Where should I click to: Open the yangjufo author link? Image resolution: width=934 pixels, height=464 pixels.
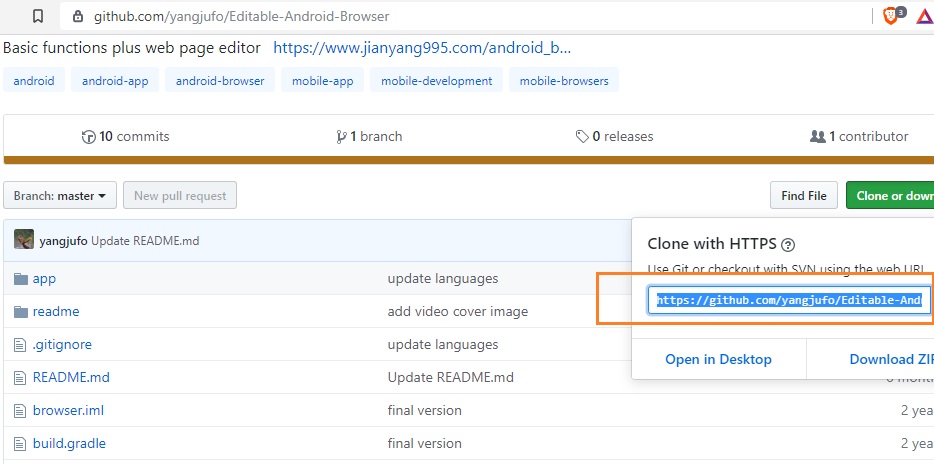tap(63, 241)
